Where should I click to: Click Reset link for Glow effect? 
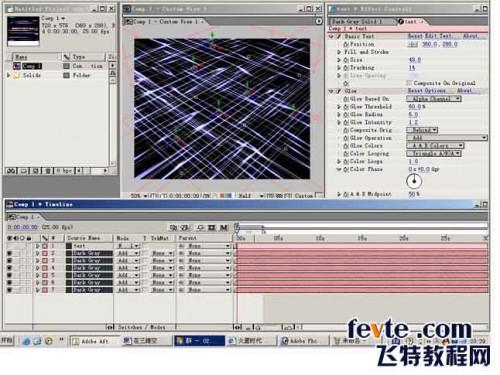(414, 91)
